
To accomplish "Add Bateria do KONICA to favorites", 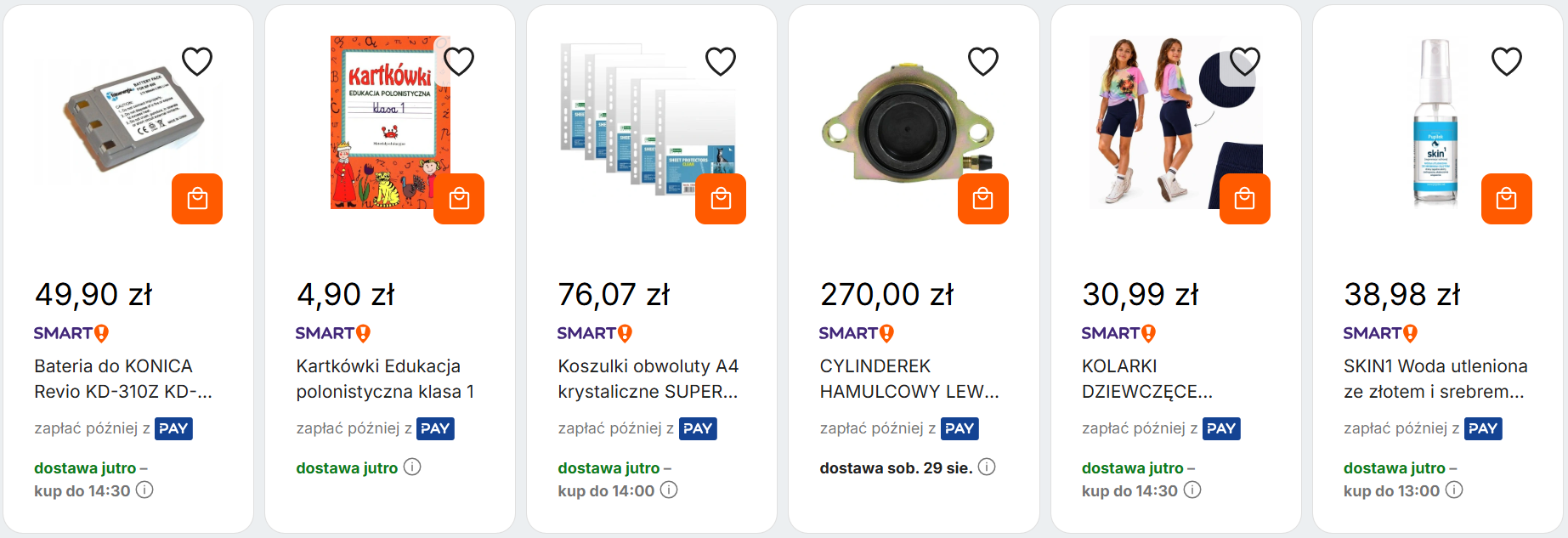I will (197, 61).
